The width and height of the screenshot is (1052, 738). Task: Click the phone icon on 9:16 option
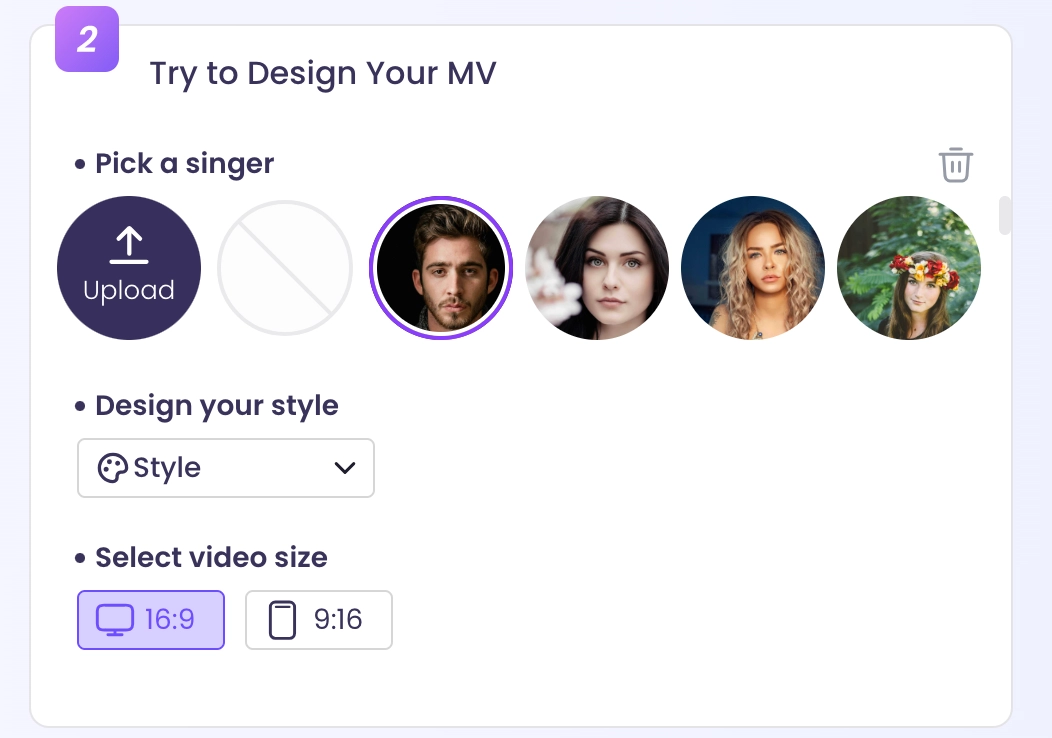point(283,620)
